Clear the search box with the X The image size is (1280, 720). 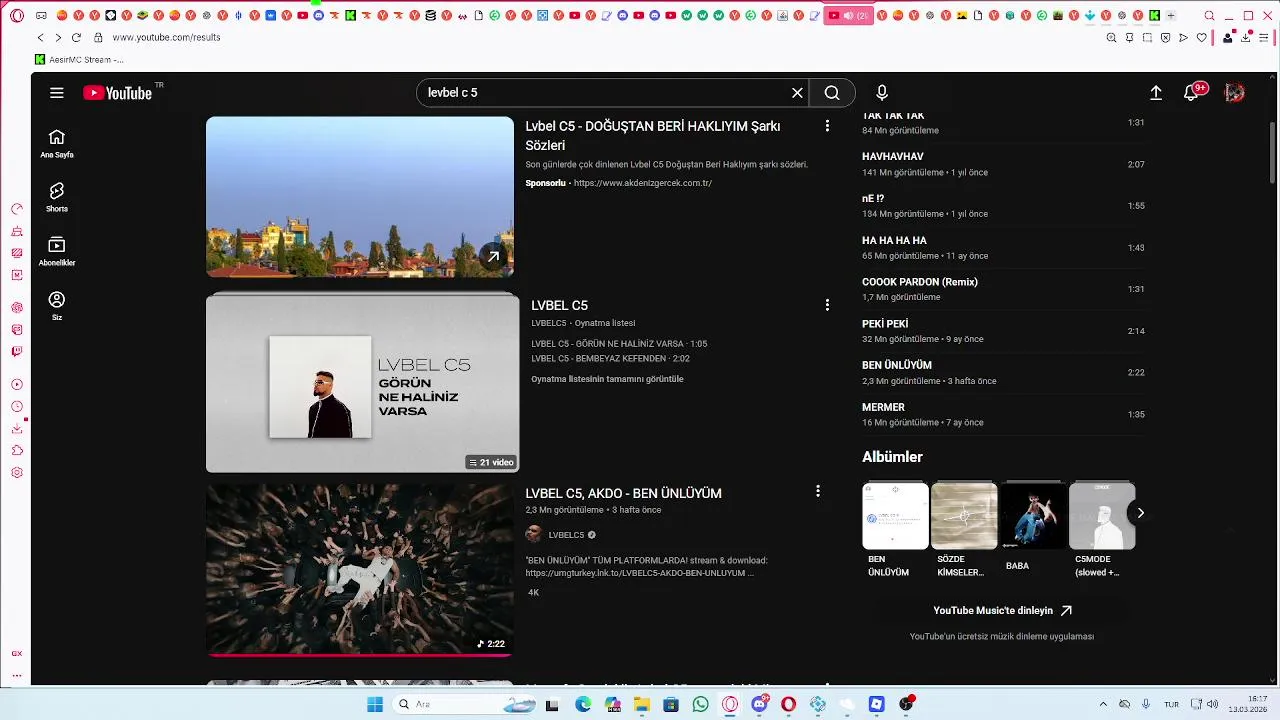tap(797, 93)
